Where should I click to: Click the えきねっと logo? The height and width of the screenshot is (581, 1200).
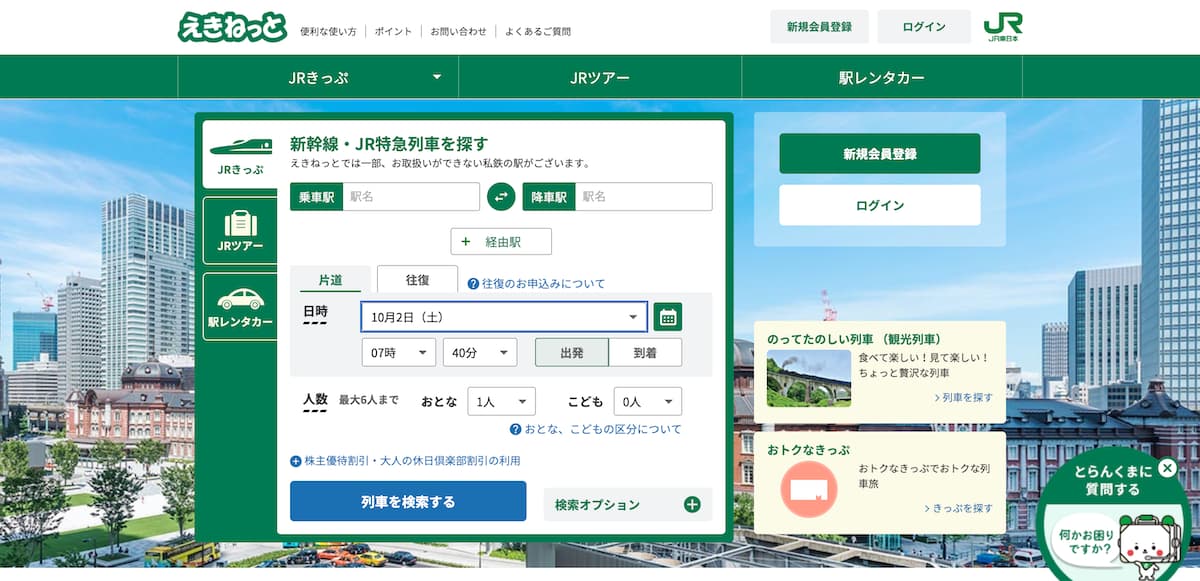(232, 28)
